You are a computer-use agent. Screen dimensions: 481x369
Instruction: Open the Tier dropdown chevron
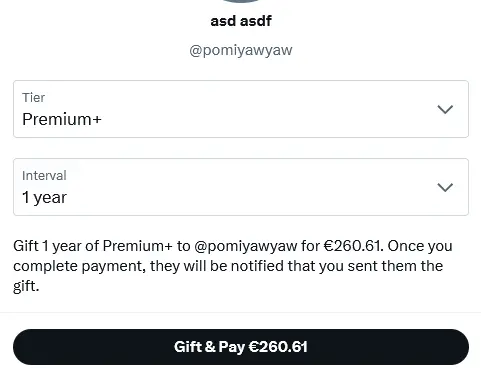click(445, 109)
